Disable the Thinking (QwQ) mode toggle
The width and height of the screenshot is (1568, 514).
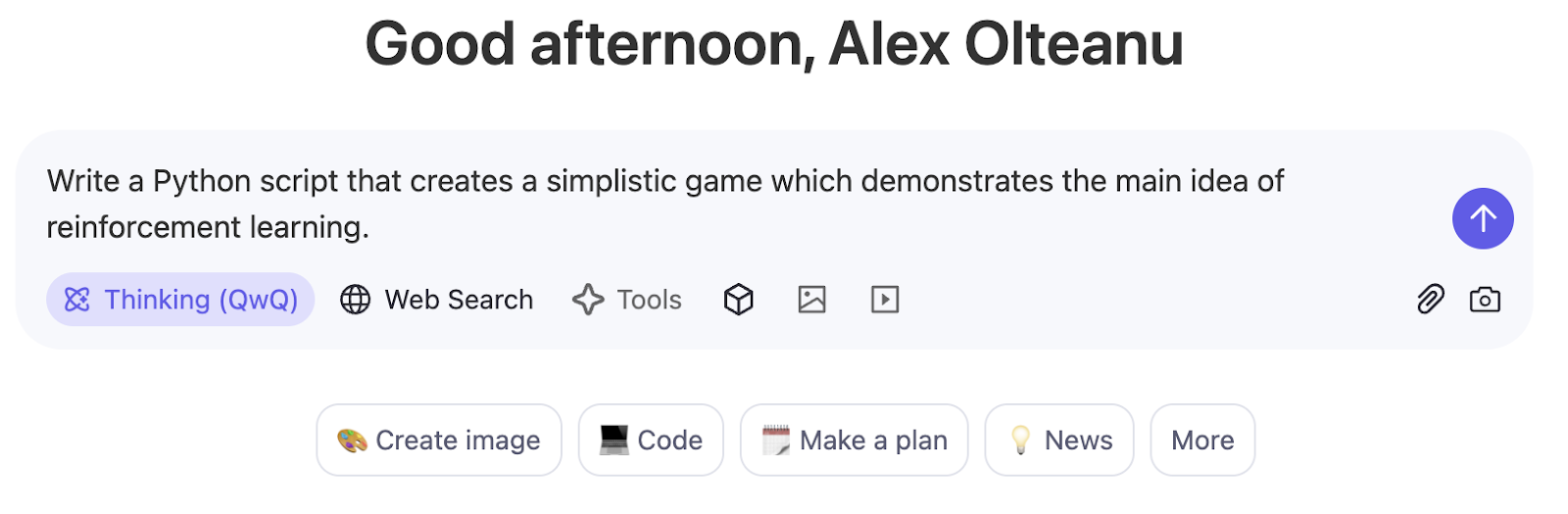coord(180,300)
